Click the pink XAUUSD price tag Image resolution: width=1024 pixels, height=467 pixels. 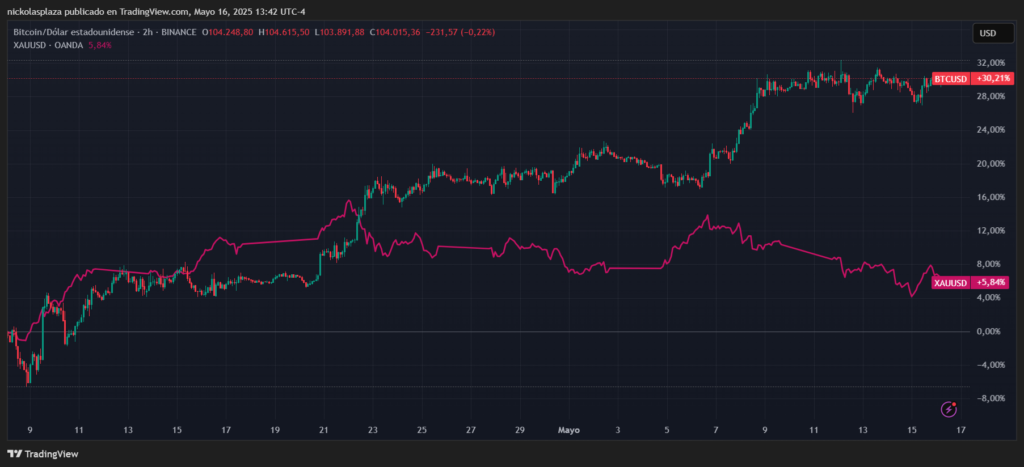click(950, 283)
